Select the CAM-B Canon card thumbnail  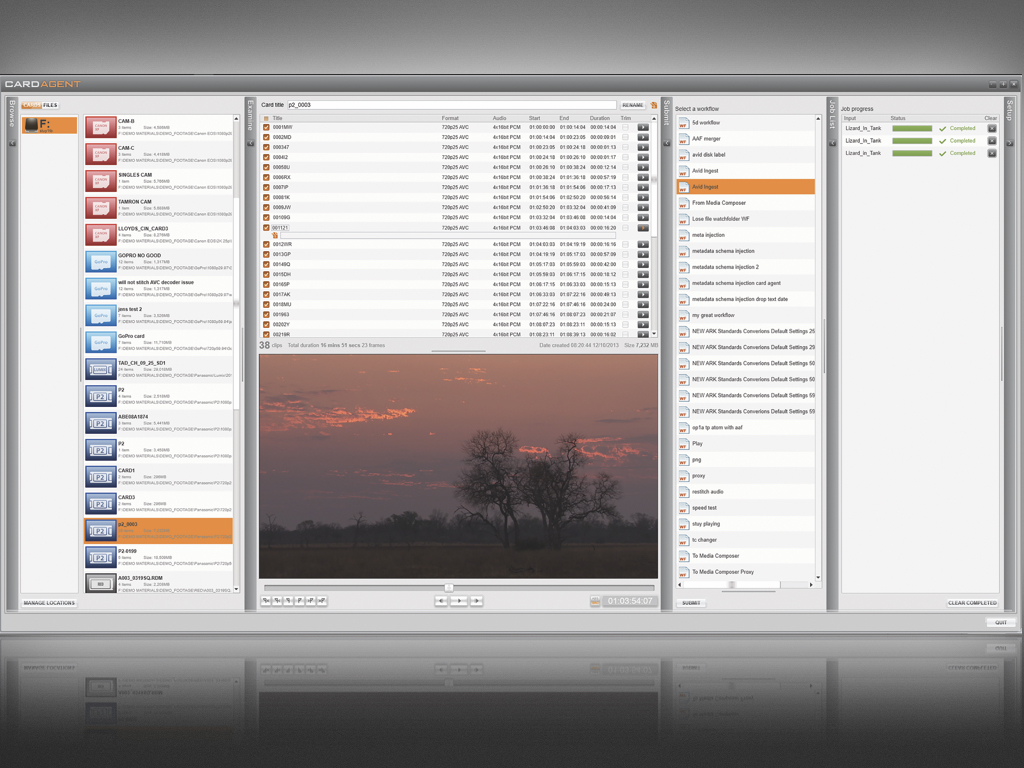[x=100, y=126]
